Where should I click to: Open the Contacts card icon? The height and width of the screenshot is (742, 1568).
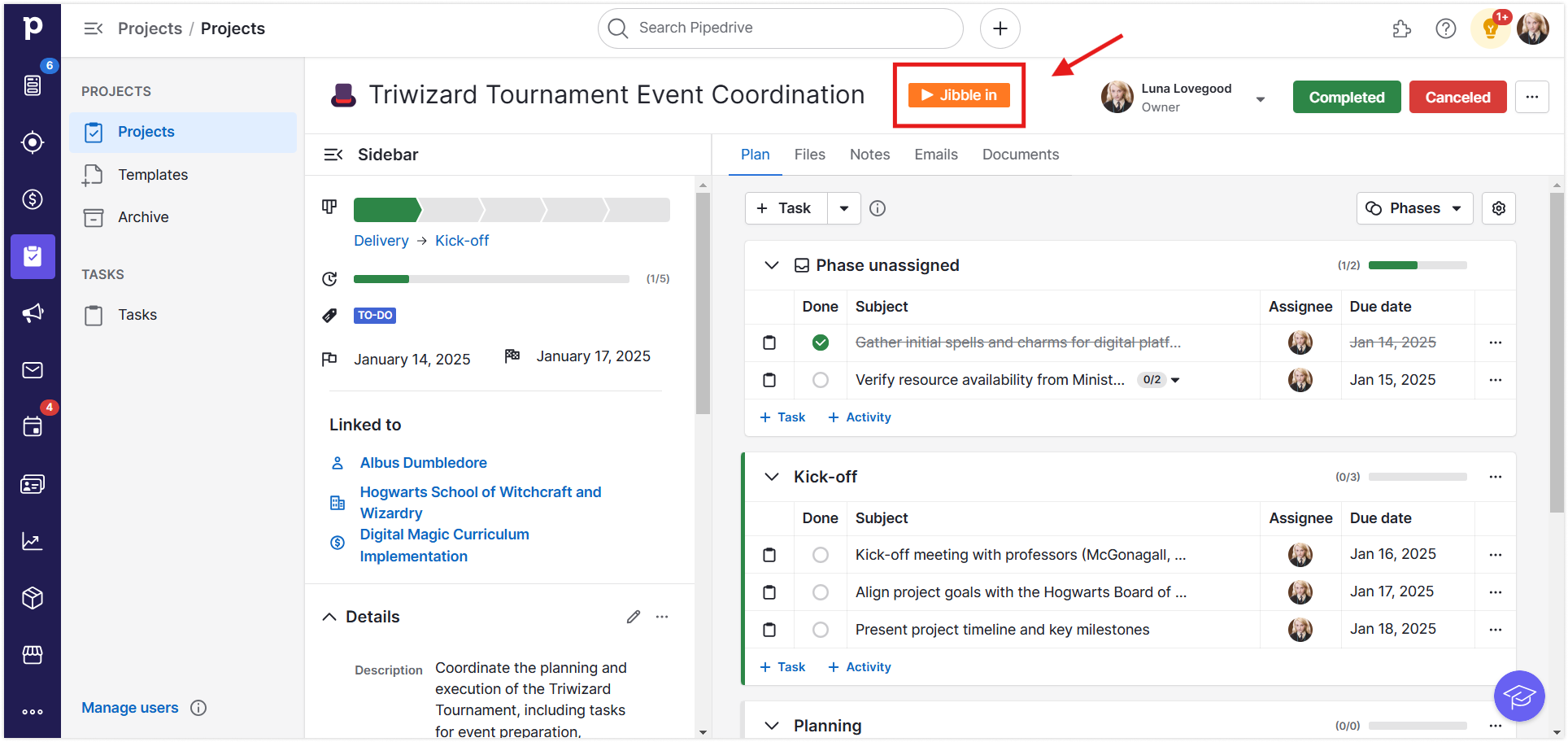point(33,484)
